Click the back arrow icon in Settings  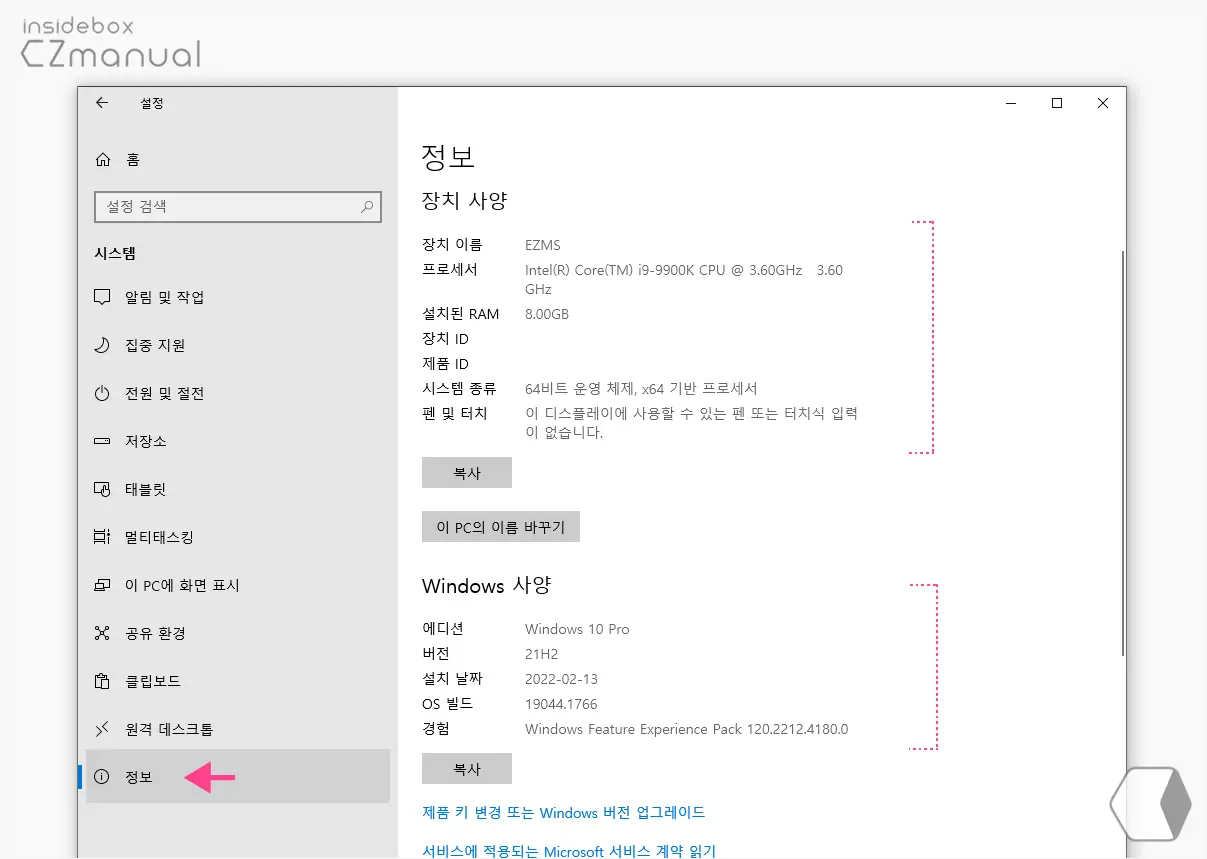click(x=102, y=103)
